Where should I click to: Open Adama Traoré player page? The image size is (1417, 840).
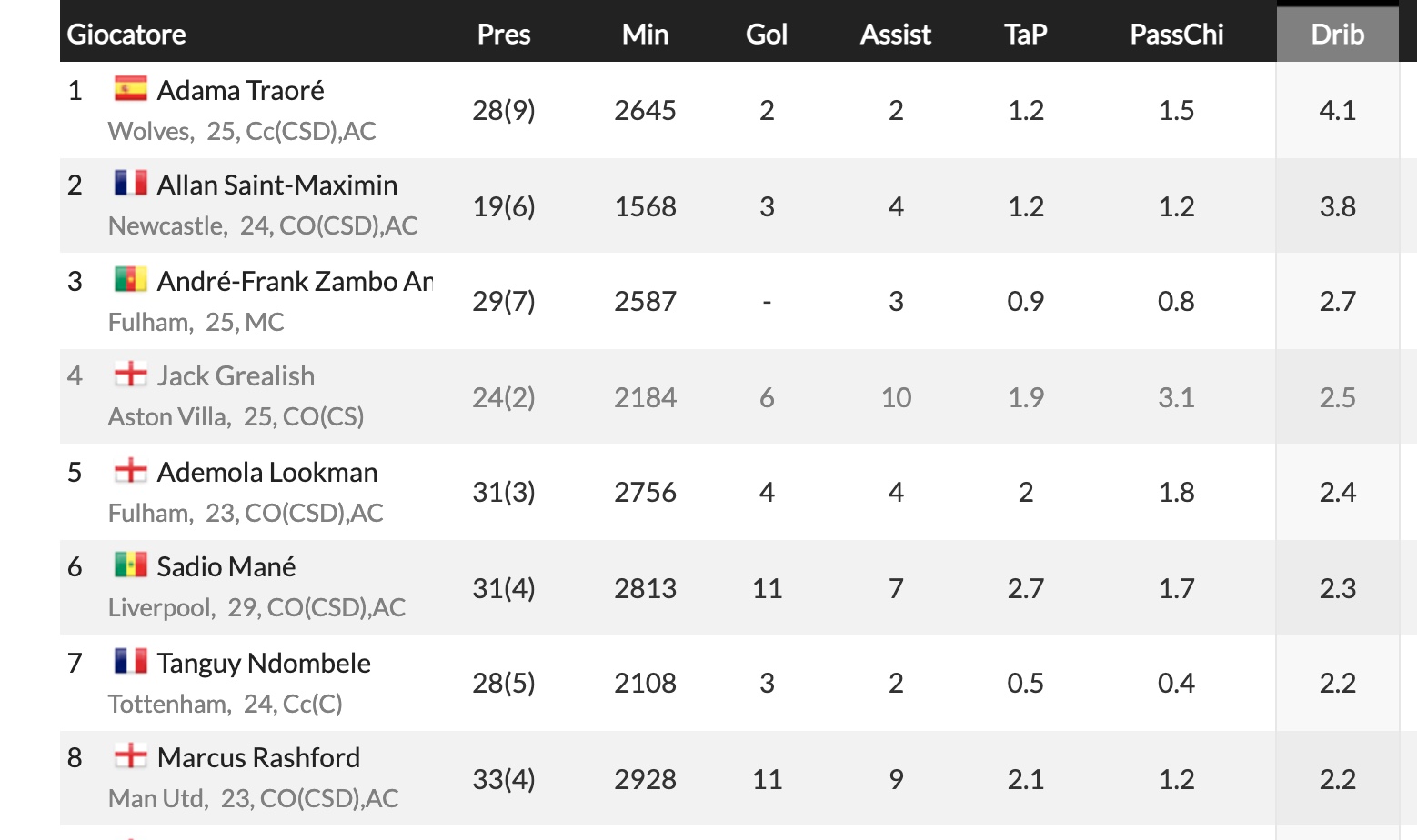coord(240,91)
